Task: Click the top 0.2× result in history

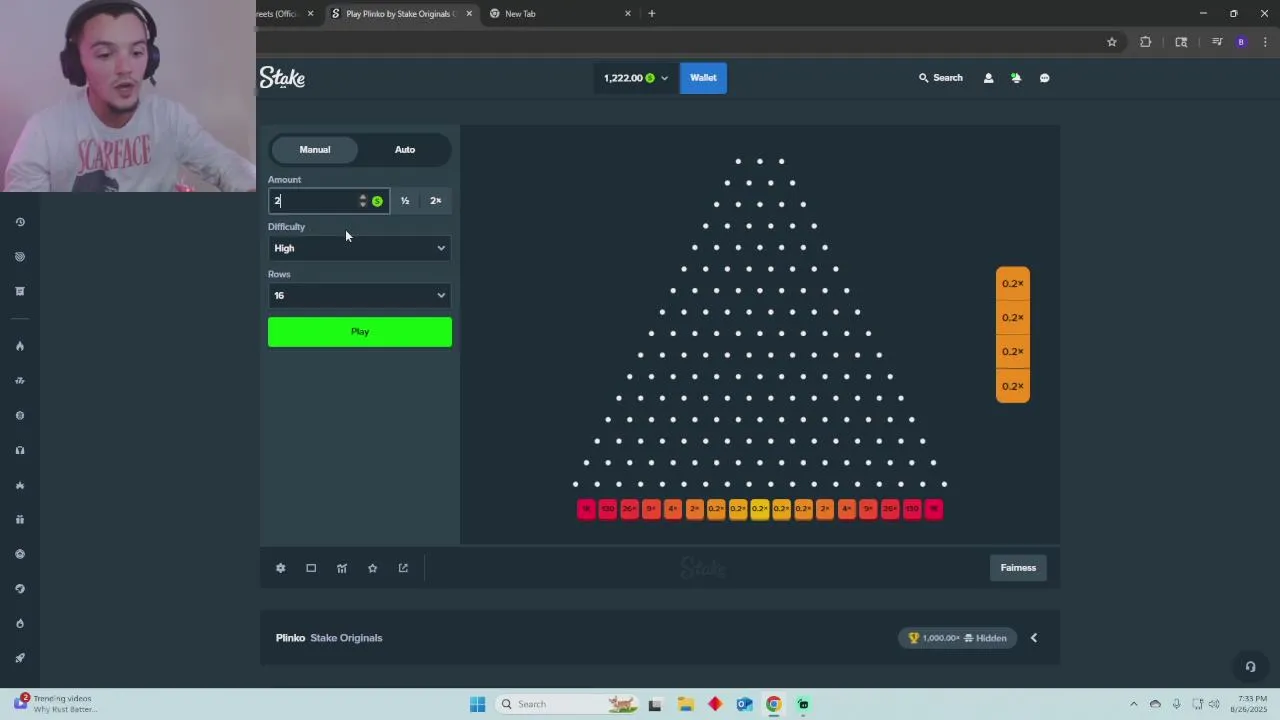Action: tap(1013, 284)
